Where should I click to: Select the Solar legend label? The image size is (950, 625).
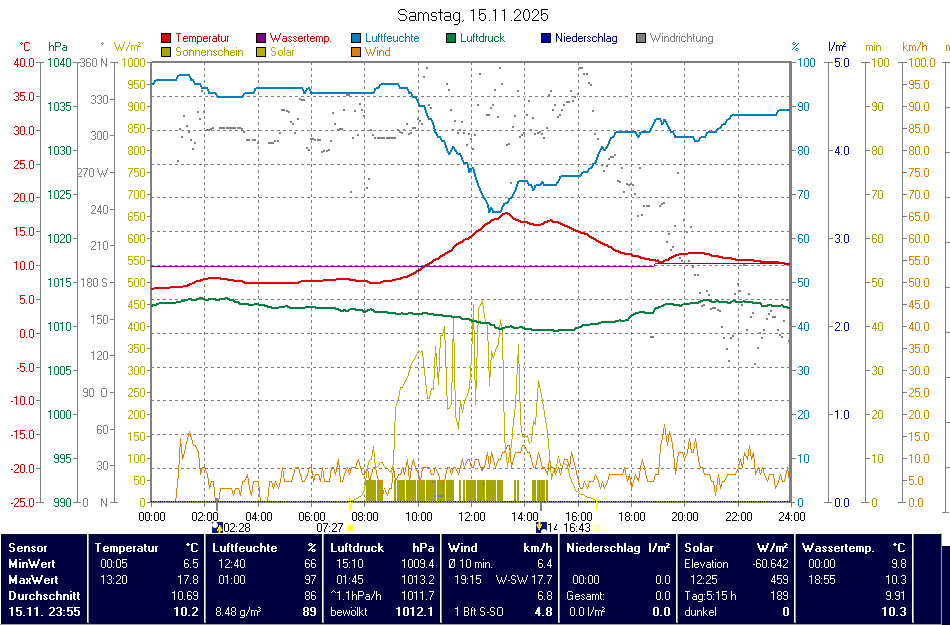coord(282,52)
